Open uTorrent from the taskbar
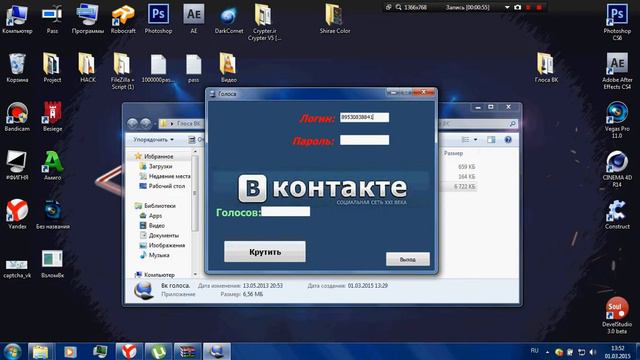 pyautogui.click(x=158, y=351)
